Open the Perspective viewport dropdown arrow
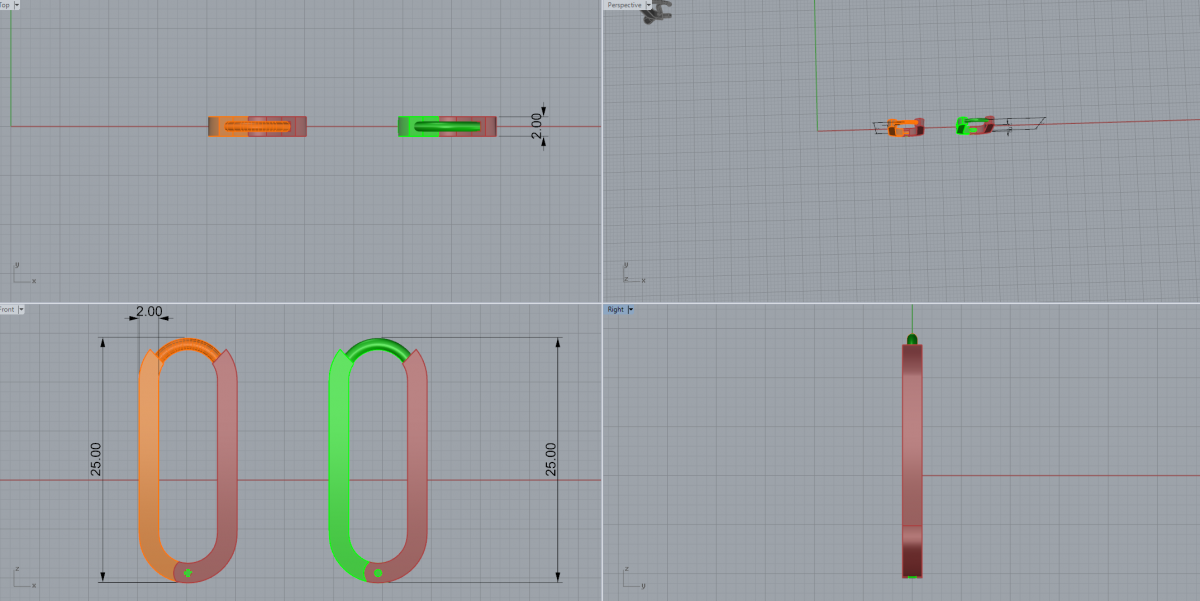Viewport: 1200px width, 601px height. 648,5
